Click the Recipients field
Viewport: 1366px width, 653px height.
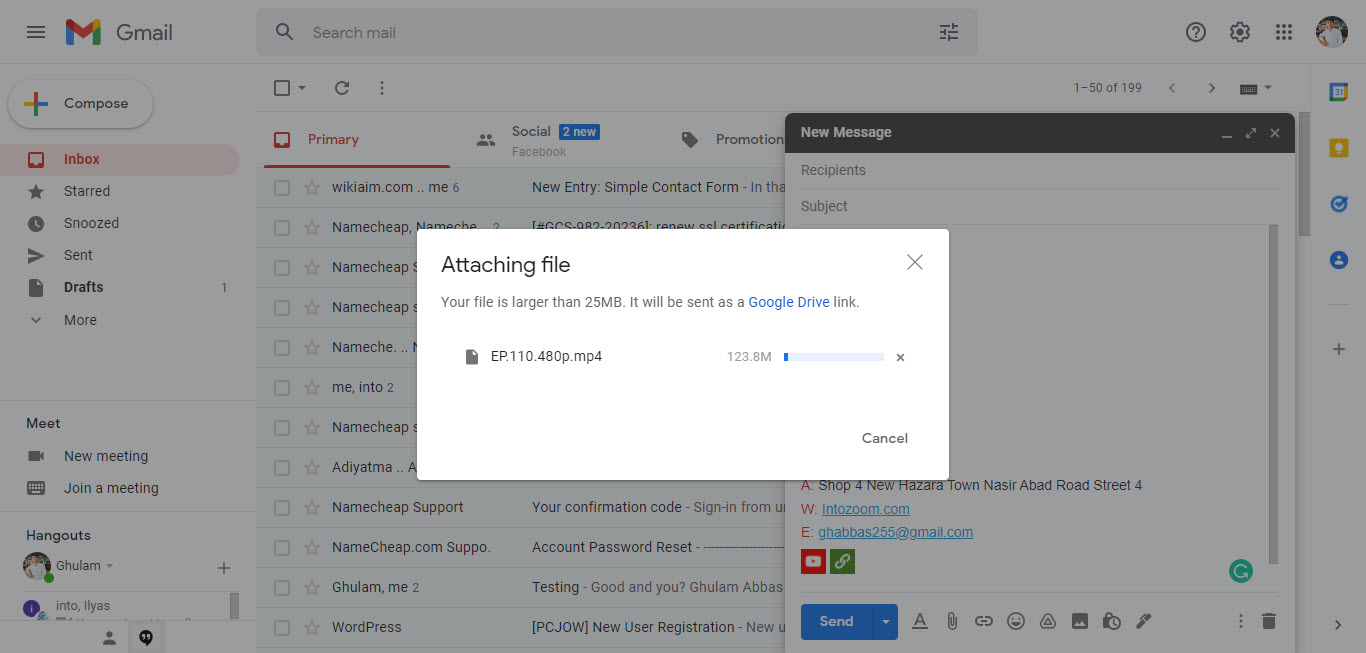click(x=1040, y=170)
